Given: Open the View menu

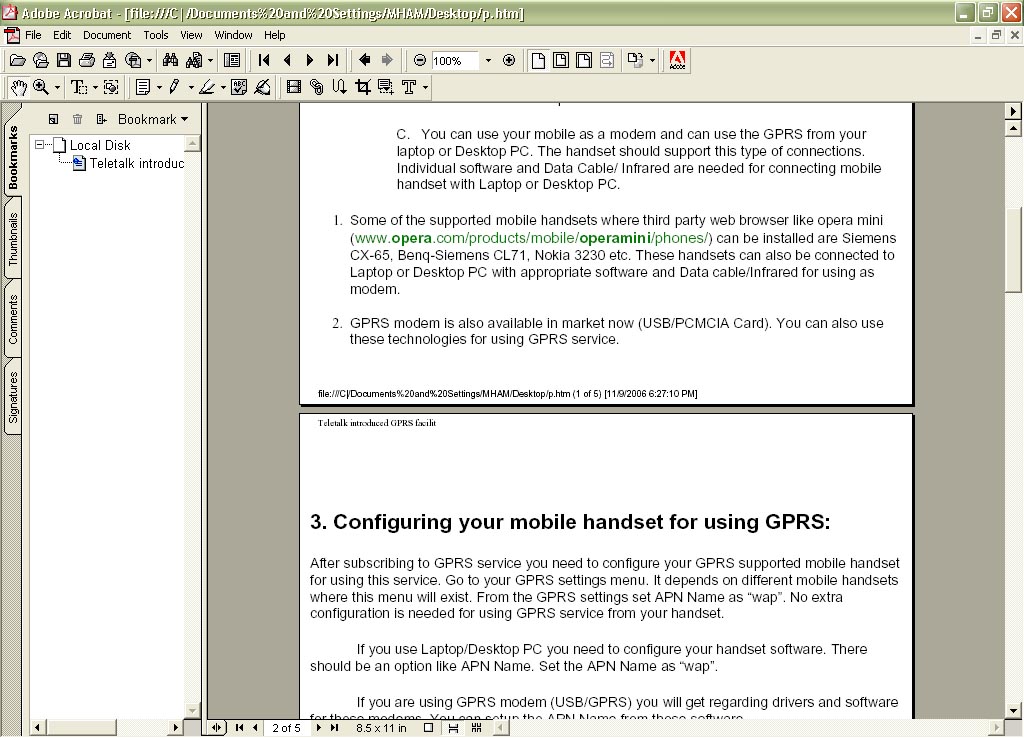Looking at the screenshot, I should point(191,35).
